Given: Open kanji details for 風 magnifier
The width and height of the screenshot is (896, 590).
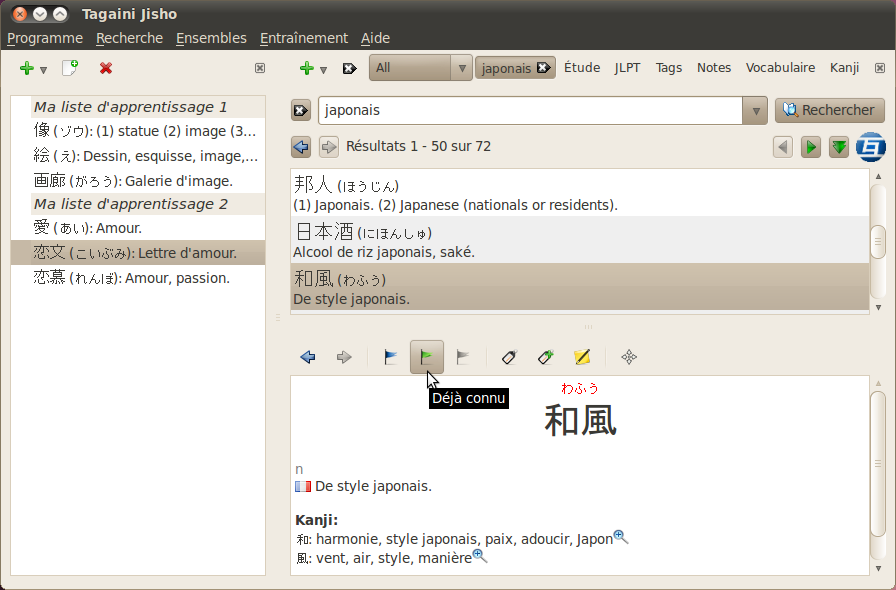Looking at the screenshot, I should coord(480,556).
